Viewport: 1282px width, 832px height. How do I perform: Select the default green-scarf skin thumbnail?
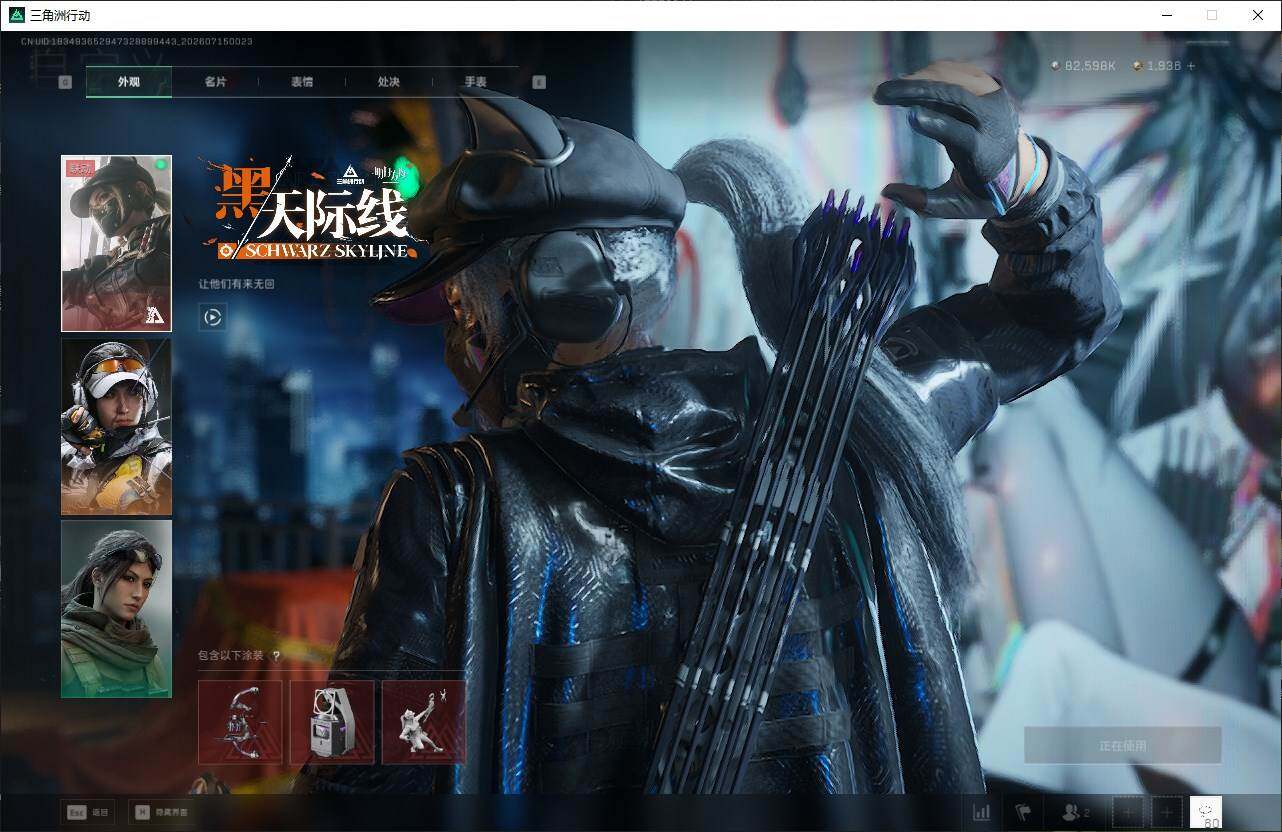(116, 609)
